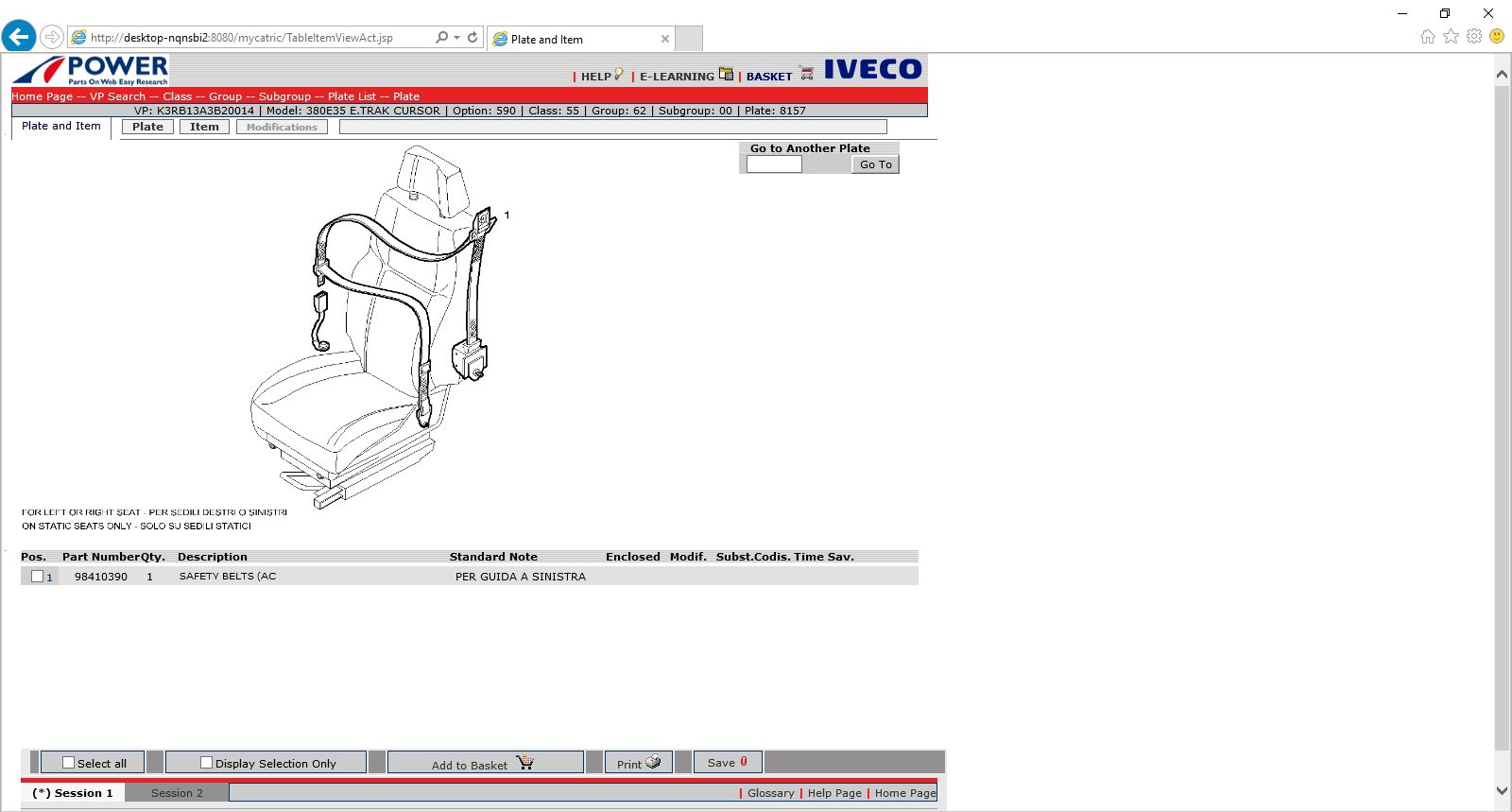
Task: Click the IVECO logo
Action: 872,69
